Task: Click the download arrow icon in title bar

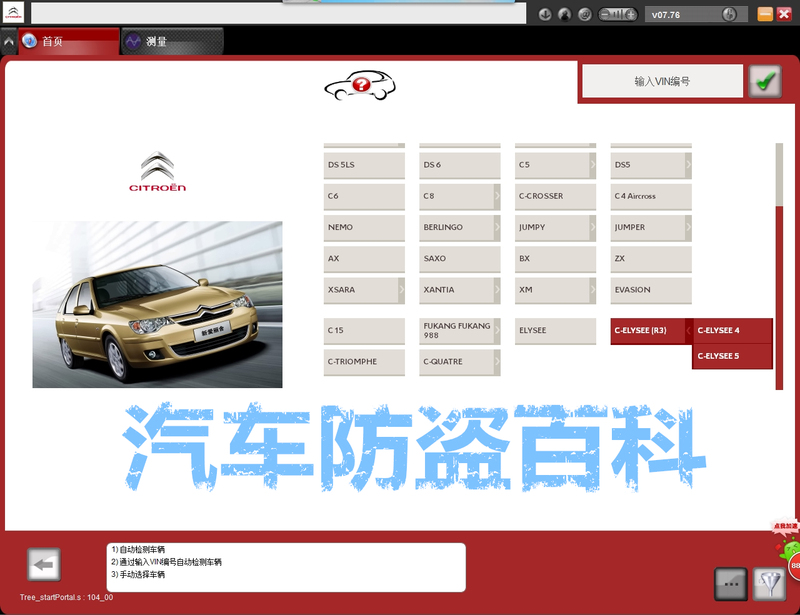Action: 545,14
